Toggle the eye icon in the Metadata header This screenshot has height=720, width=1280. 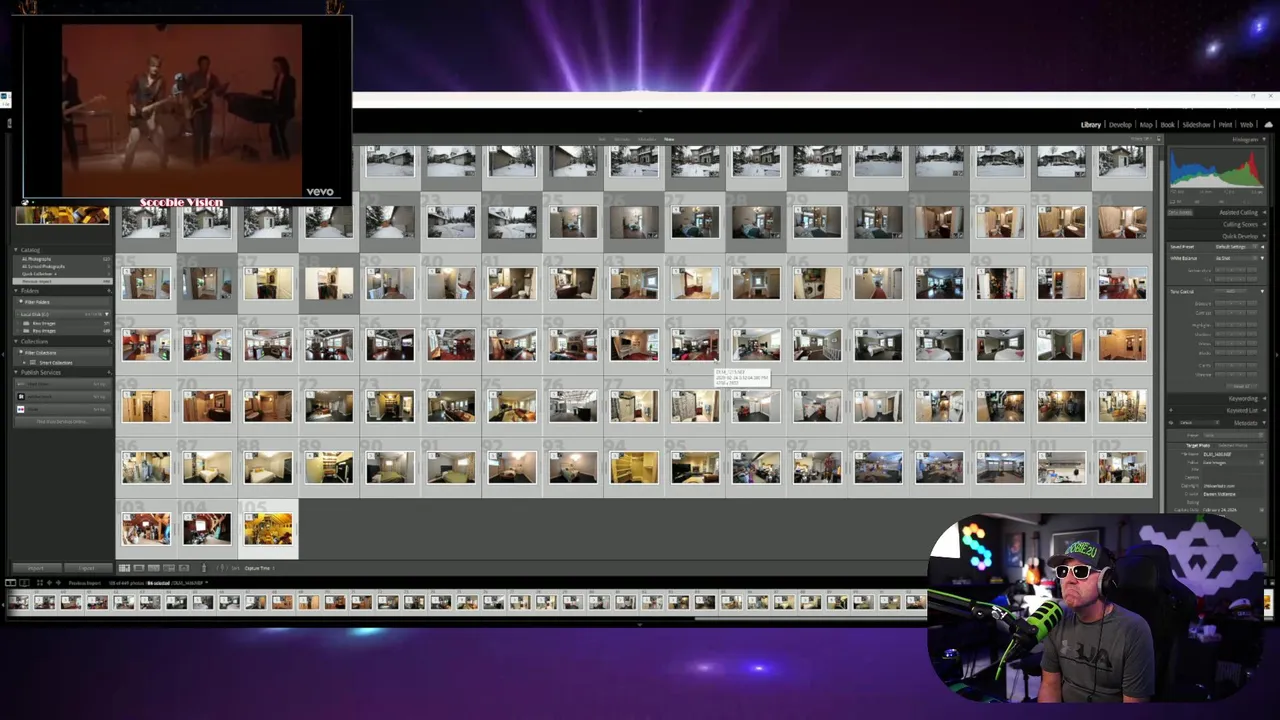[1171, 423]
